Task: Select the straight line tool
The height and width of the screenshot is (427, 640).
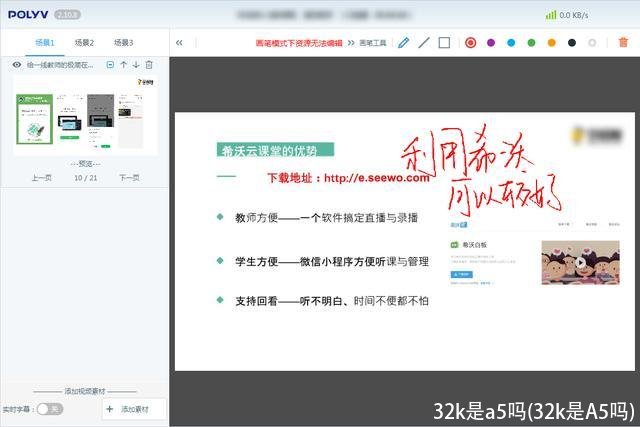Action: [424, 42]
